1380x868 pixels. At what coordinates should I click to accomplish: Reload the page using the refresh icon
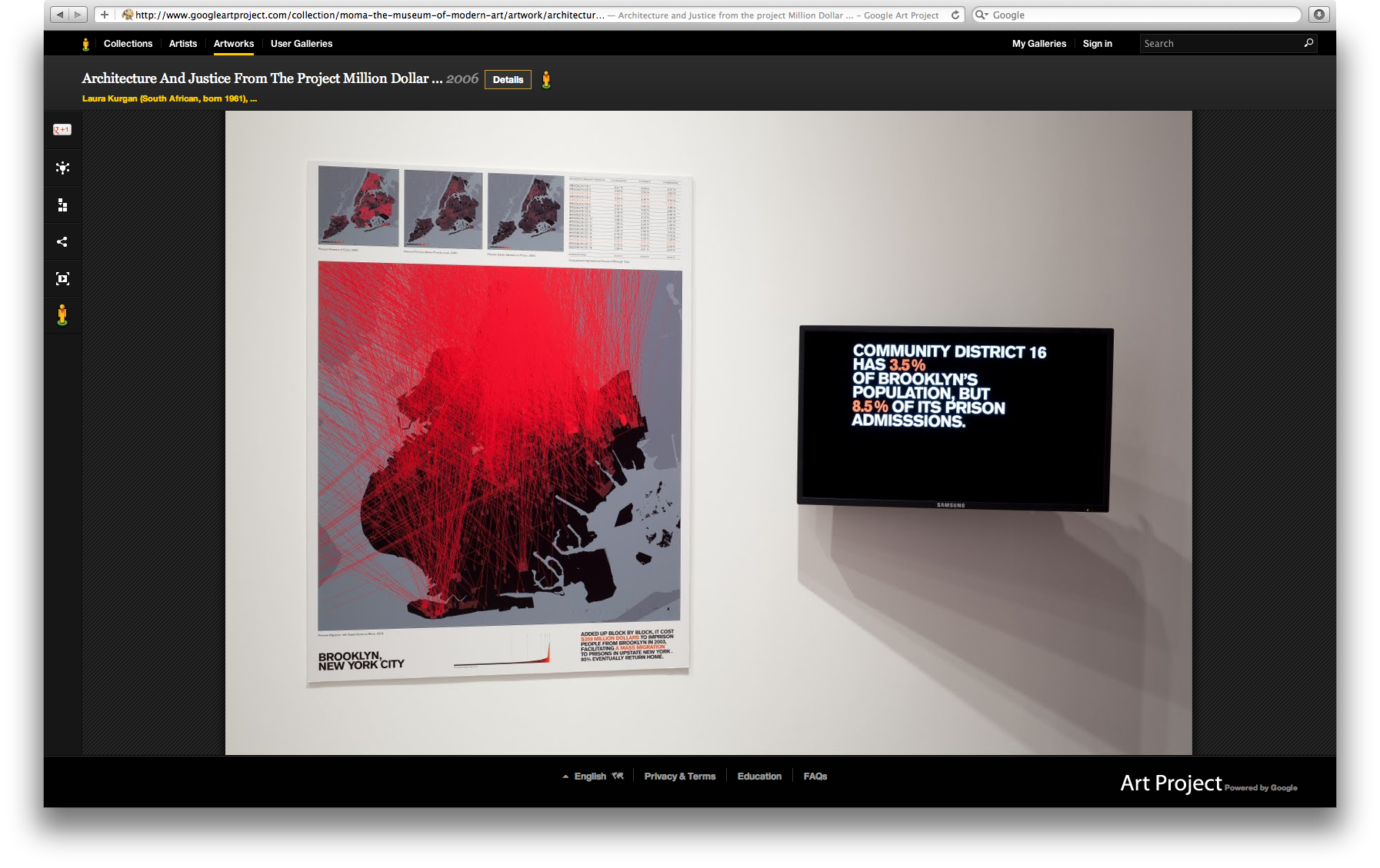954,15
